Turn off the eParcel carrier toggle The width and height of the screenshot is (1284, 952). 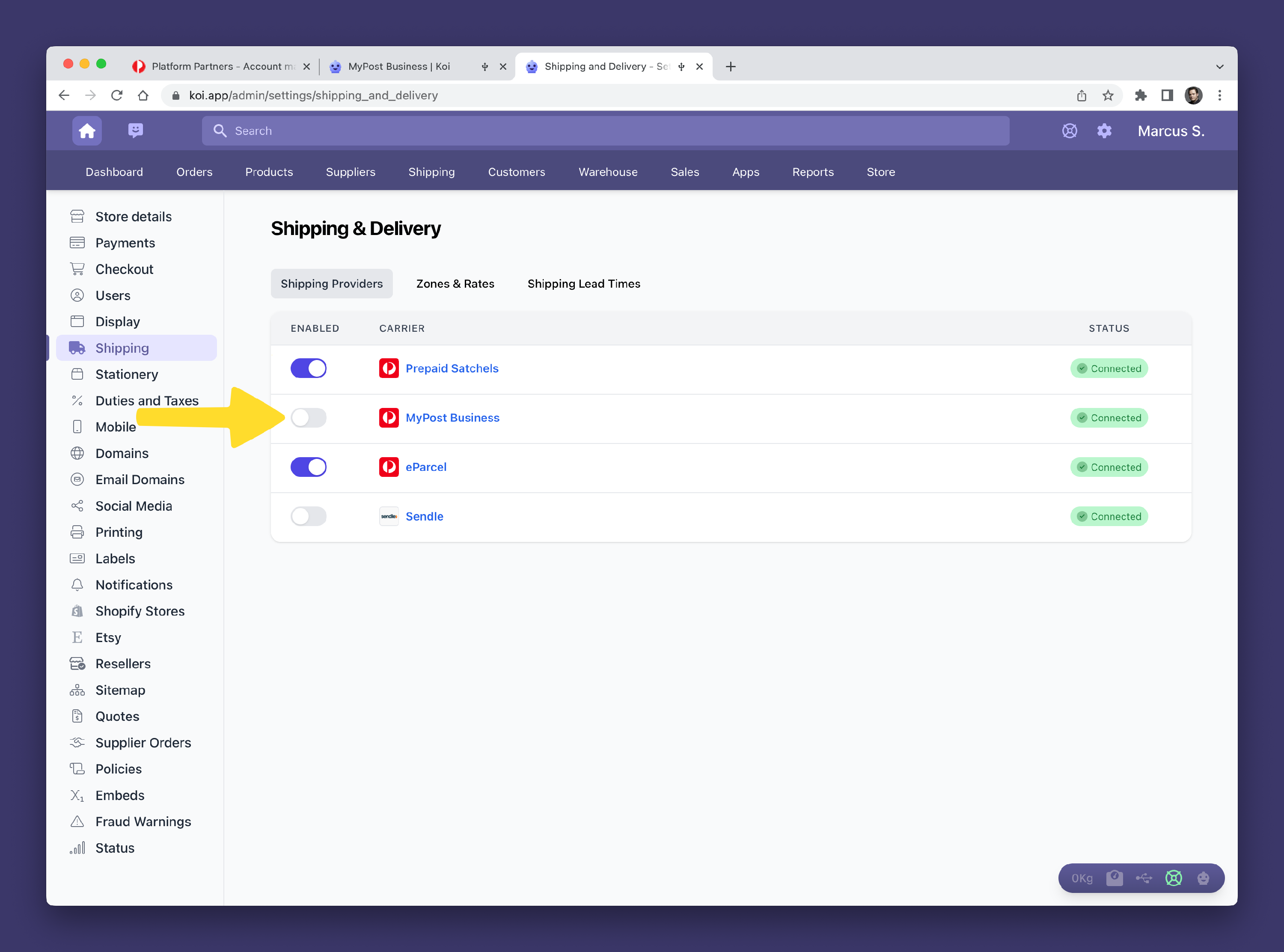pyautogui.click(x=308, y=467)
